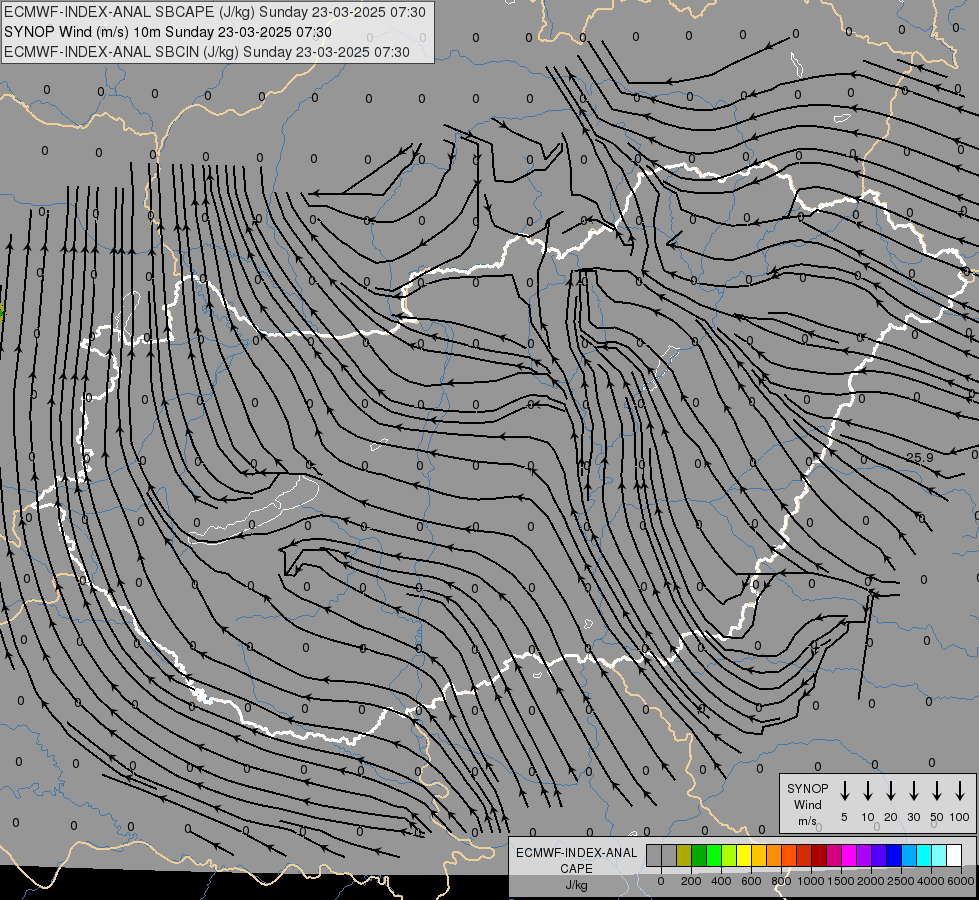Screen dimensions: 979x900
Task: Select the purple swatch at the 2000 tick
Action: 864,856
